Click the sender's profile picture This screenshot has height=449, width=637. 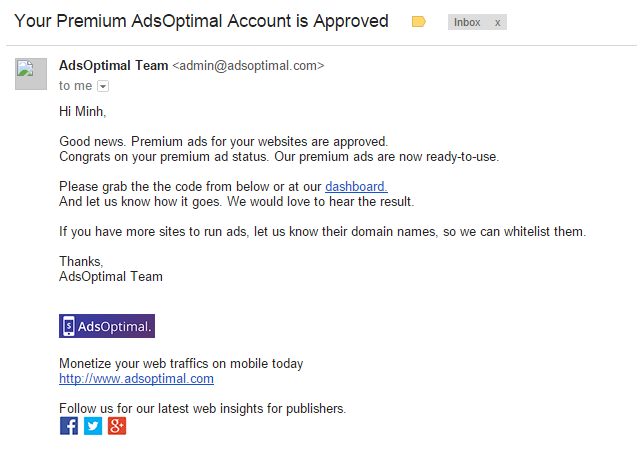pos(31,74)
